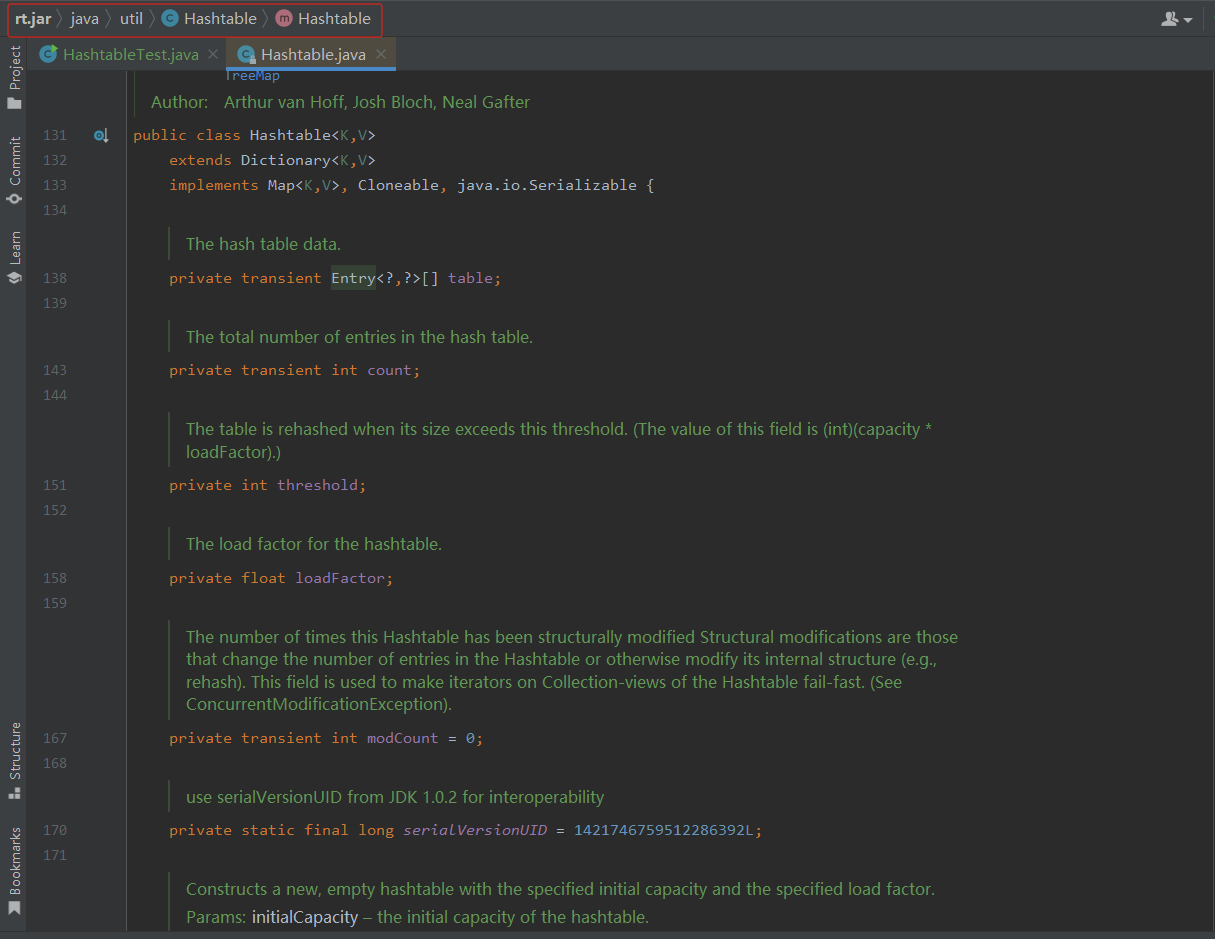This screenshot has height=939, width=1215.
Task: Click the implemented-methods gutter icon on line 131
Action: pos(100,135)
